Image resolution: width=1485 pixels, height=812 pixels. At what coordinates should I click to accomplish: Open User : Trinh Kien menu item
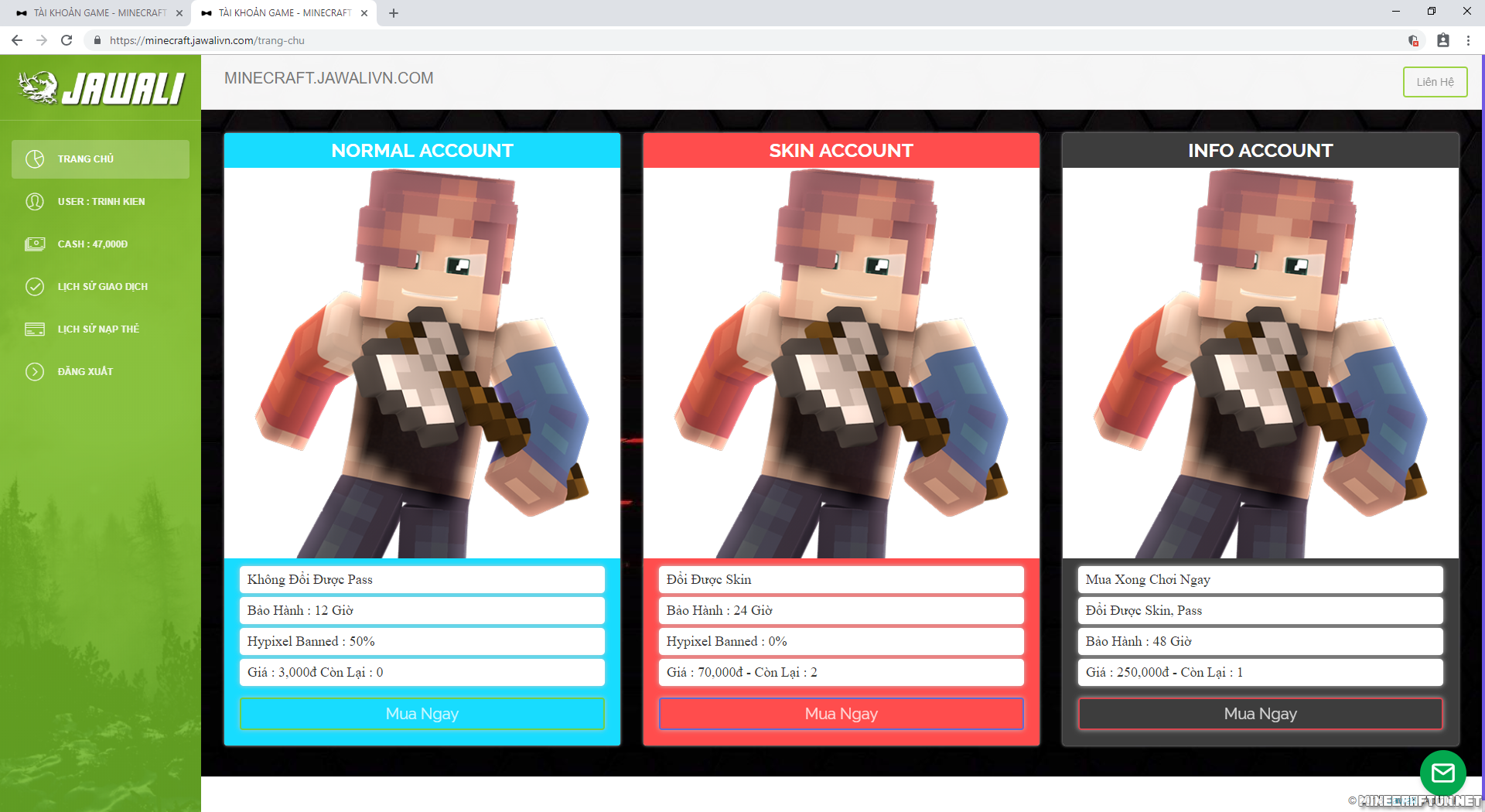pyautogui.click(x=101, y=202)
